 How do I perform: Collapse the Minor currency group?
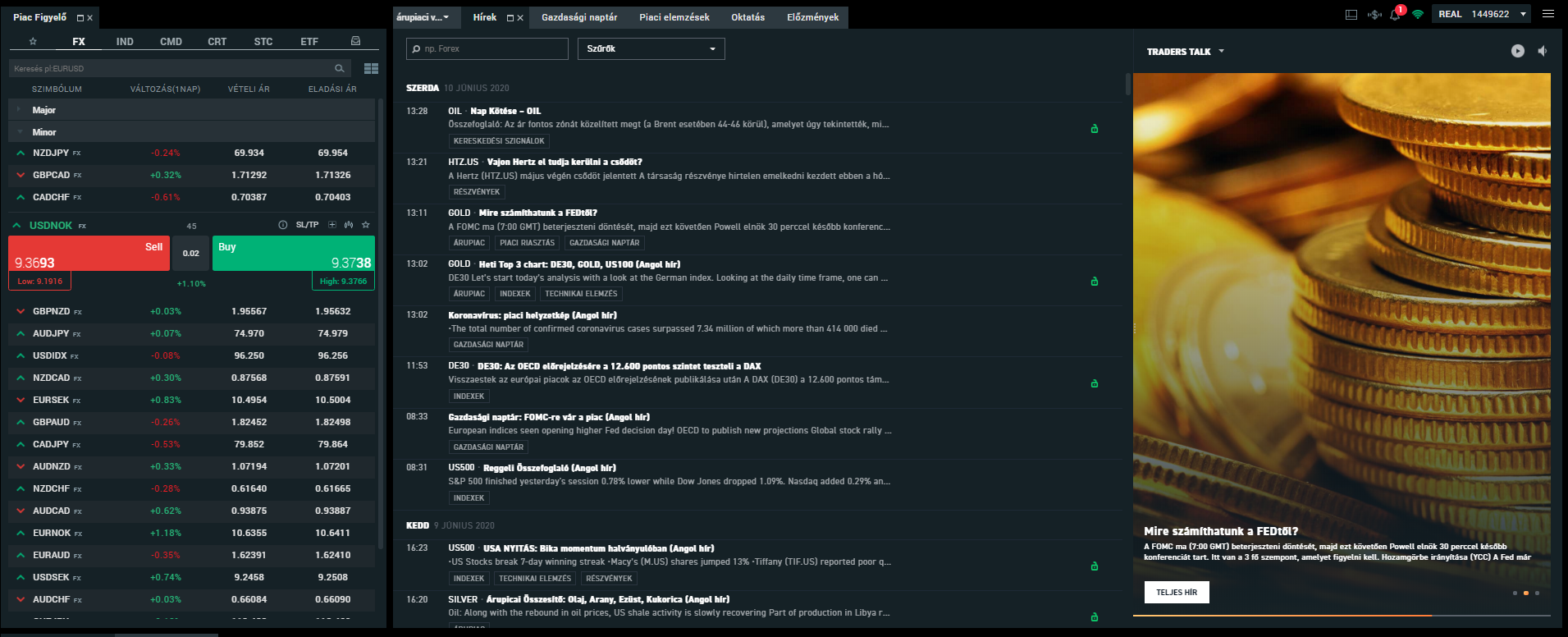point(191,132)
